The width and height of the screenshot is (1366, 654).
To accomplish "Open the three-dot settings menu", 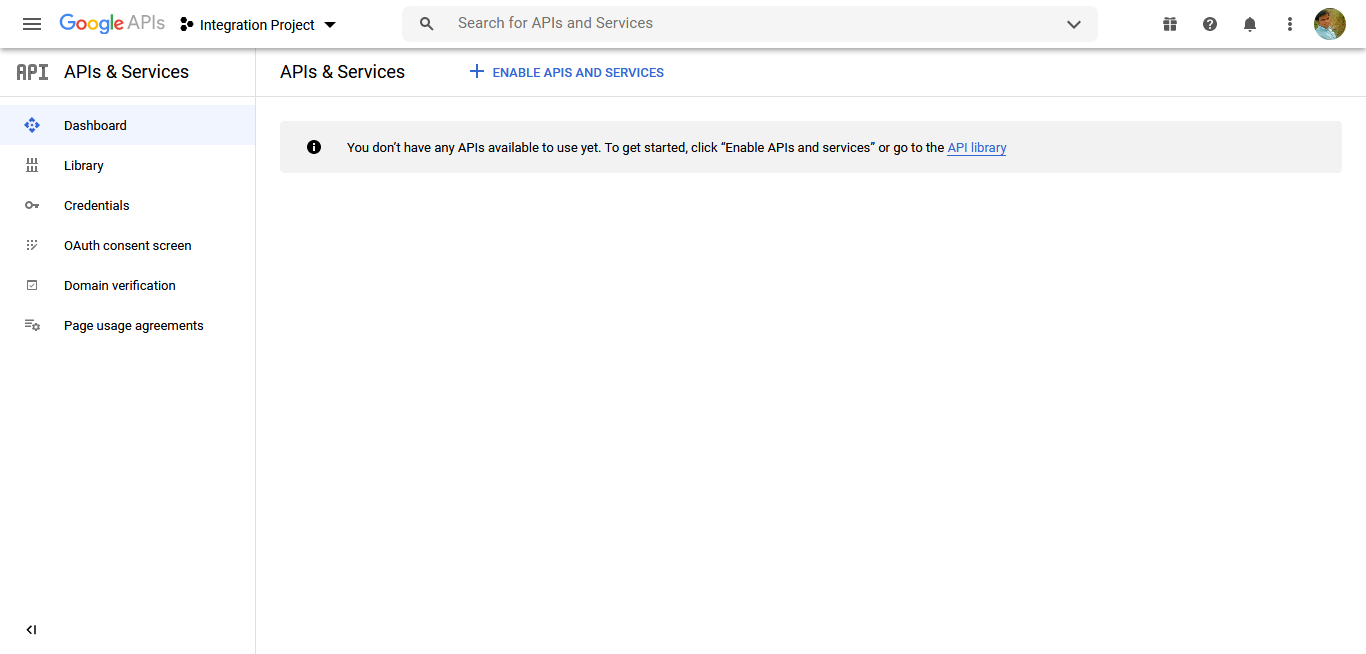I will pos(1290,24).
